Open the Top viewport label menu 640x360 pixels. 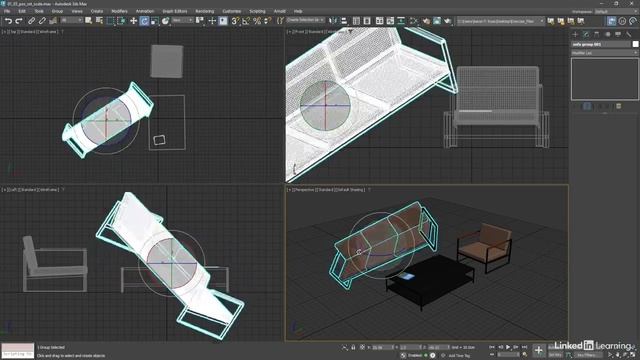pyautogui.click(x=13, y=31)
